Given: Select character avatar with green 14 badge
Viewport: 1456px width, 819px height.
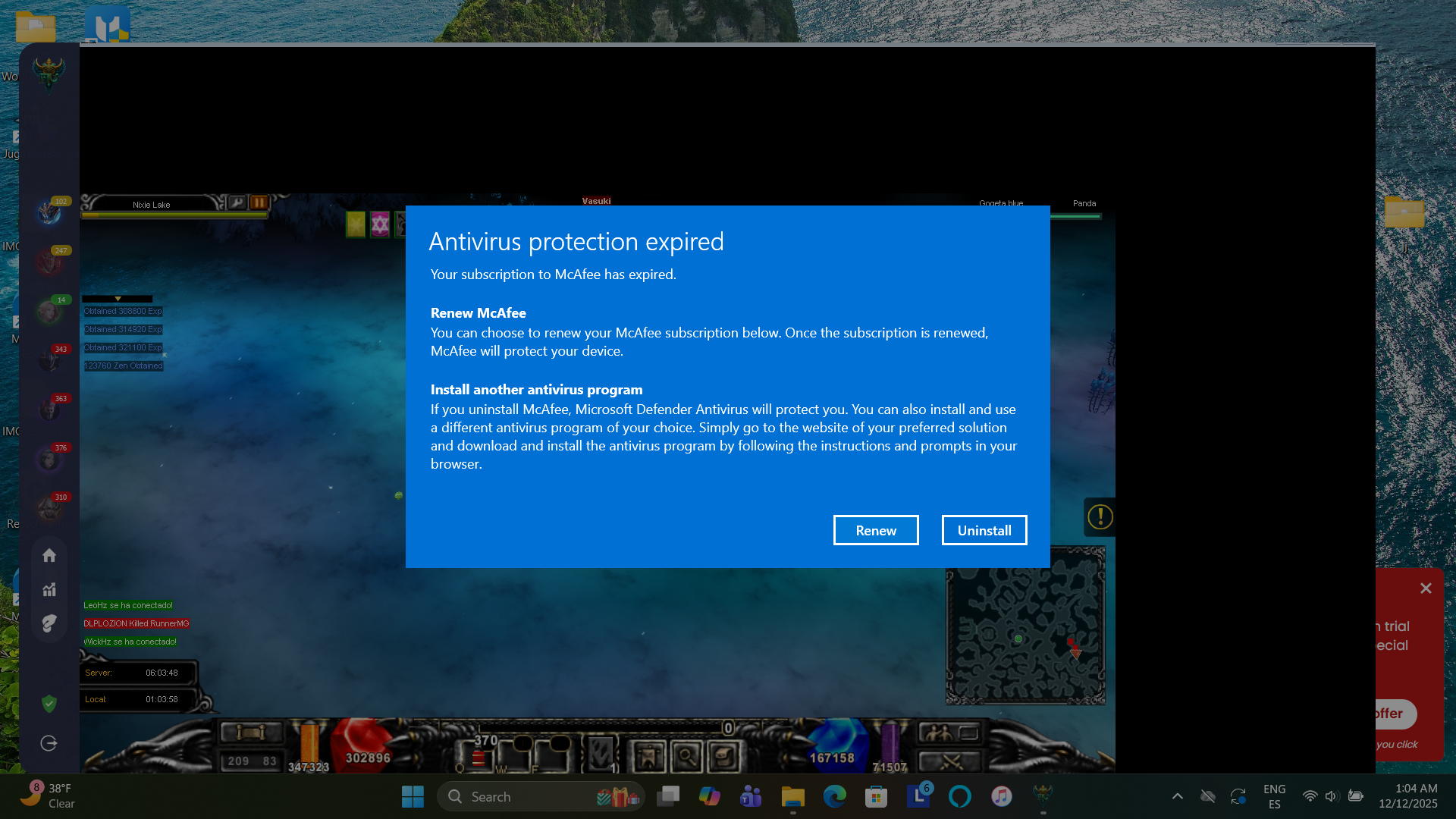Looking at the screenshot, I should pos(49,312).
